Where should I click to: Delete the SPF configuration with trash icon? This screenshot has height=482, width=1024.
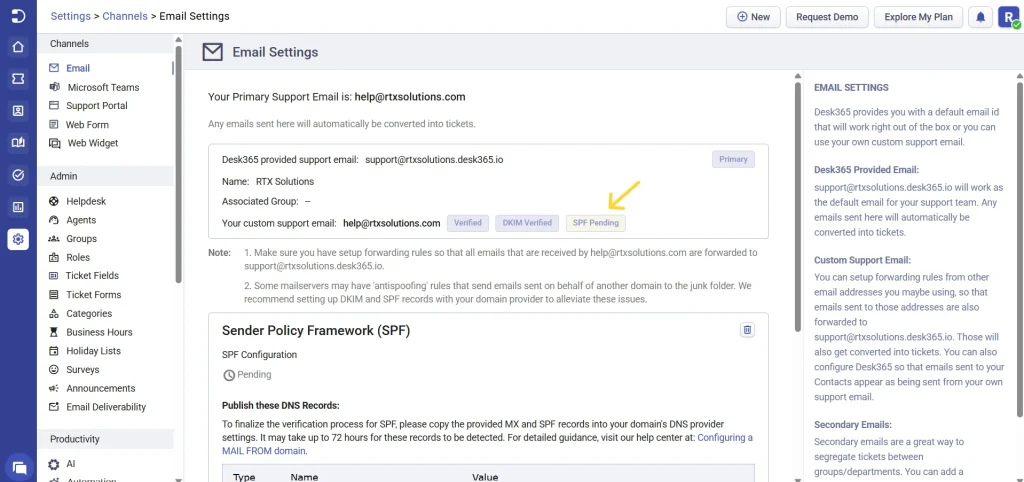tap(748, 330)
